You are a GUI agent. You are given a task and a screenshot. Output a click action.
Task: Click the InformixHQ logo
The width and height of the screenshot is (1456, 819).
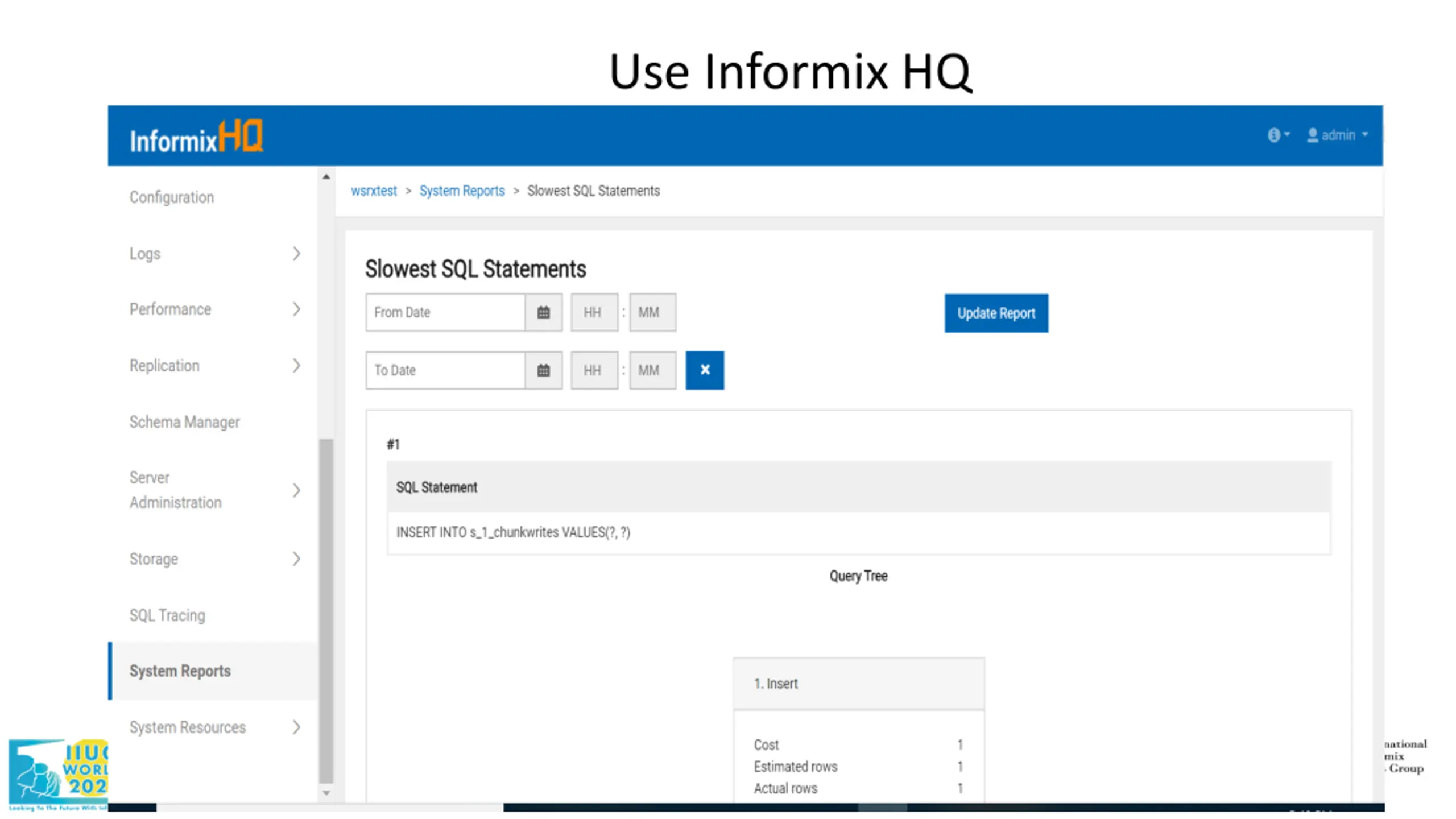(196, 136)
